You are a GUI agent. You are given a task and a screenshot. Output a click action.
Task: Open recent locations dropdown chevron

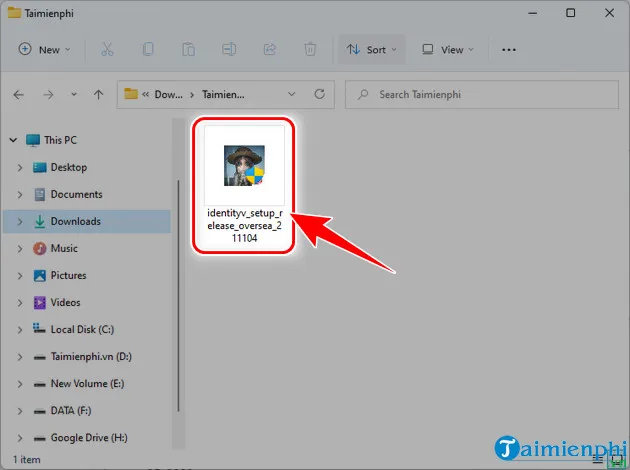(72, 95)
